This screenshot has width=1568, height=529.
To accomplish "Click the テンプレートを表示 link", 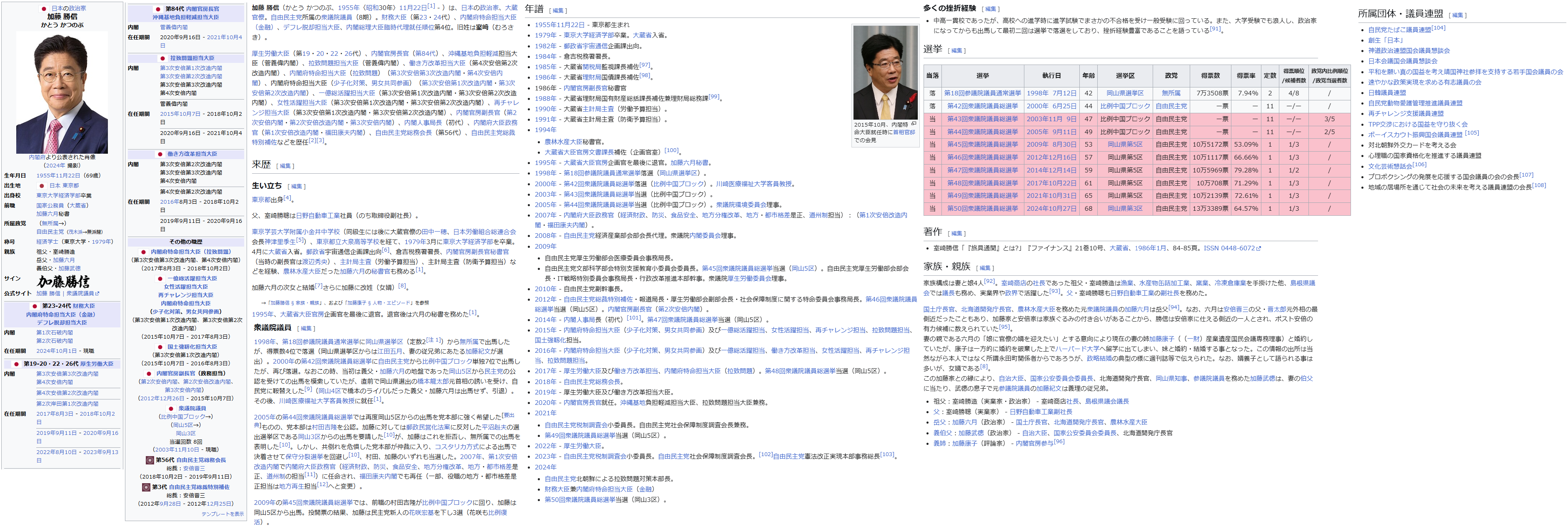I will click(222, 514).
